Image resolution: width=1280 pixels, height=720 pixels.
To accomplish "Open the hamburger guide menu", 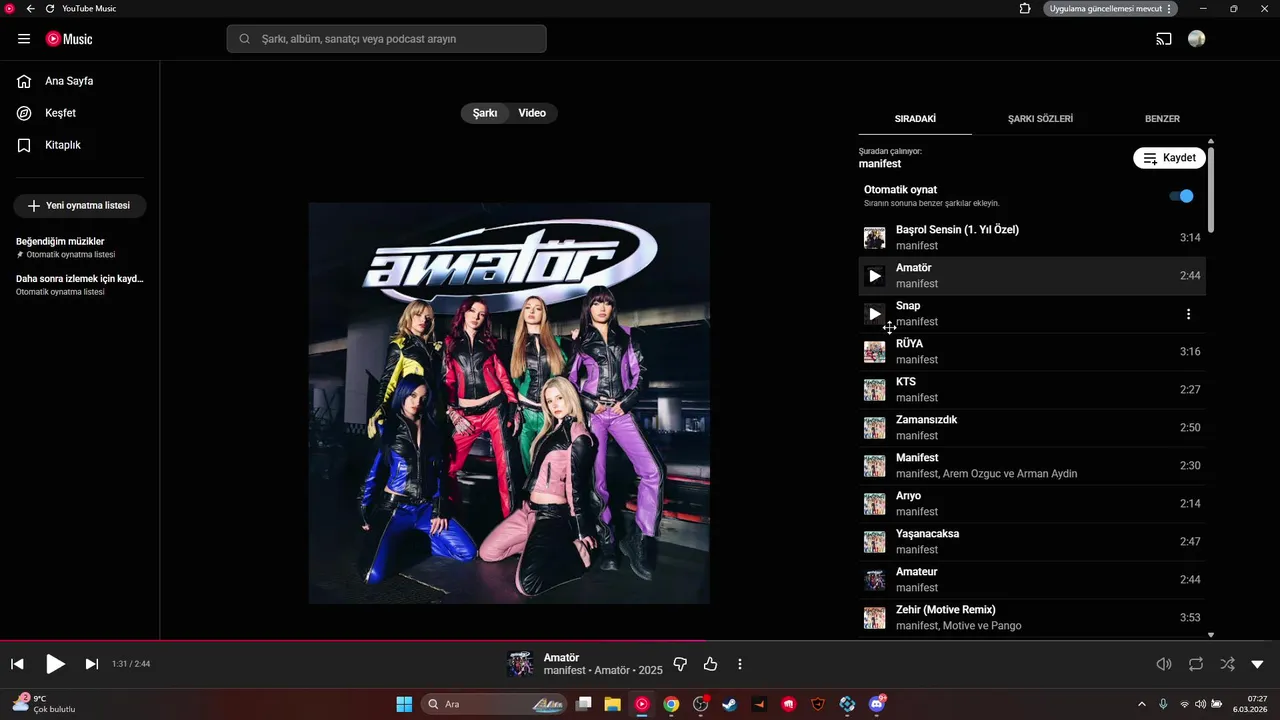I will [24, 39].
